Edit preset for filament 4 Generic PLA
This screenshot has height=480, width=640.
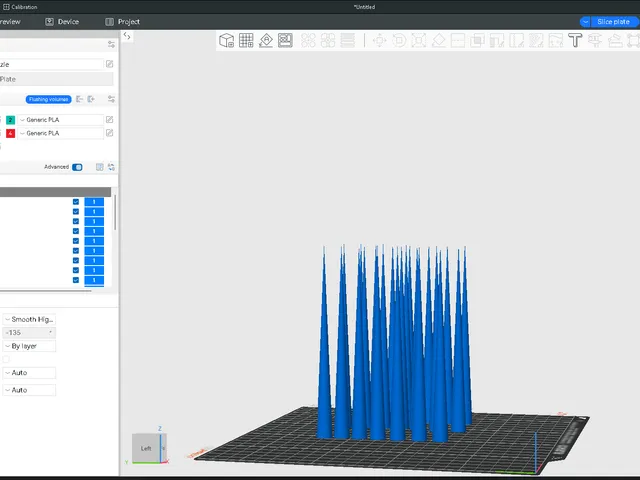[x=109, y=133]
